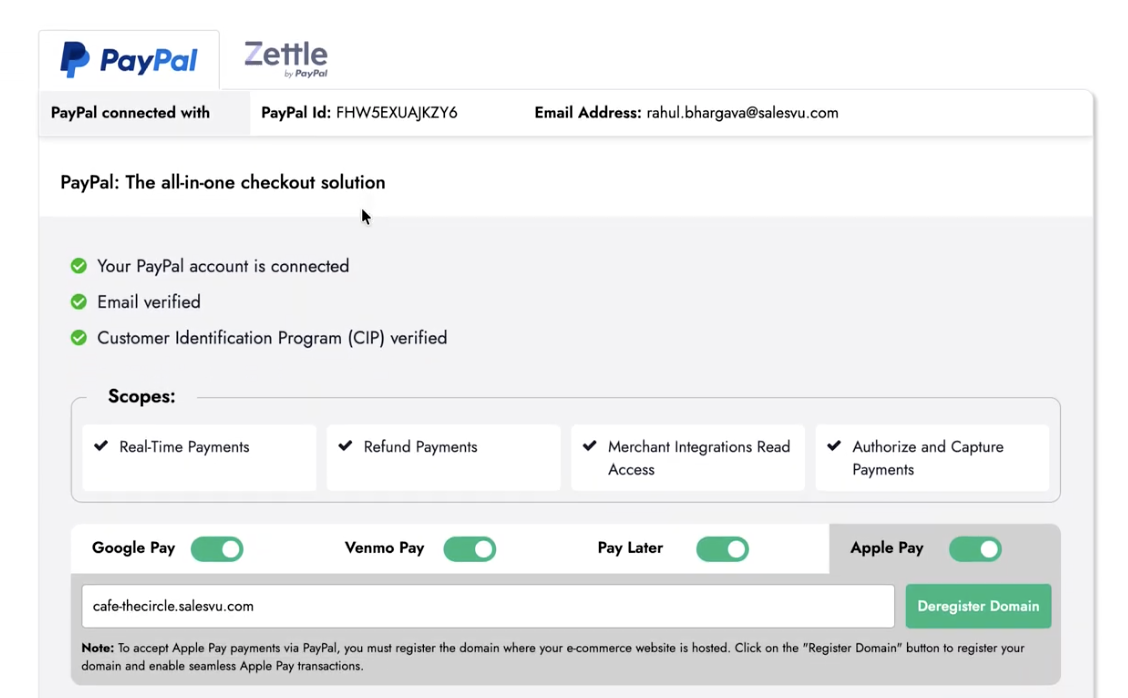Viewport: 1128px width, 698px height.
Task: Select the Apple Pay tab section
Action: (887, 548)
